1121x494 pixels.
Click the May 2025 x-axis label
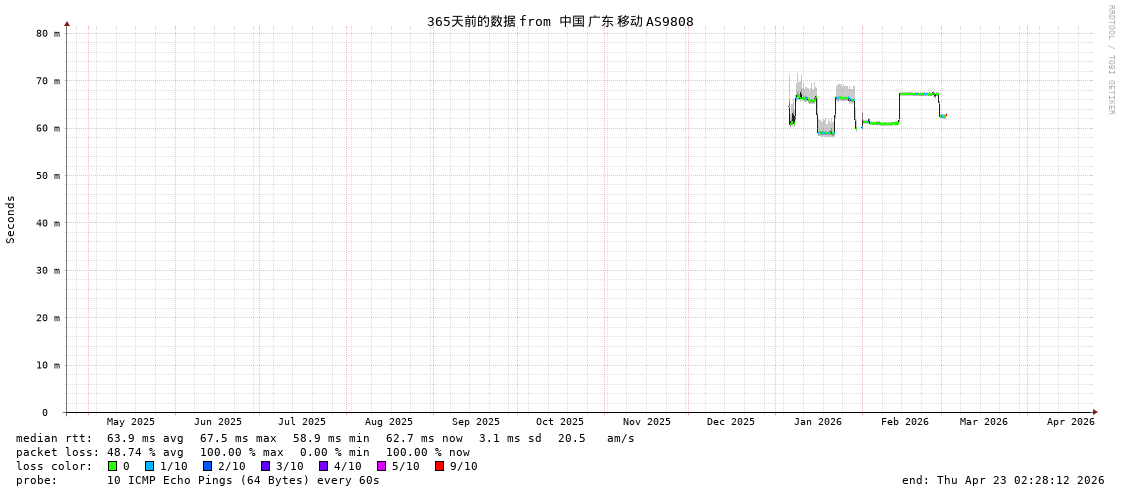coord(131,422)
